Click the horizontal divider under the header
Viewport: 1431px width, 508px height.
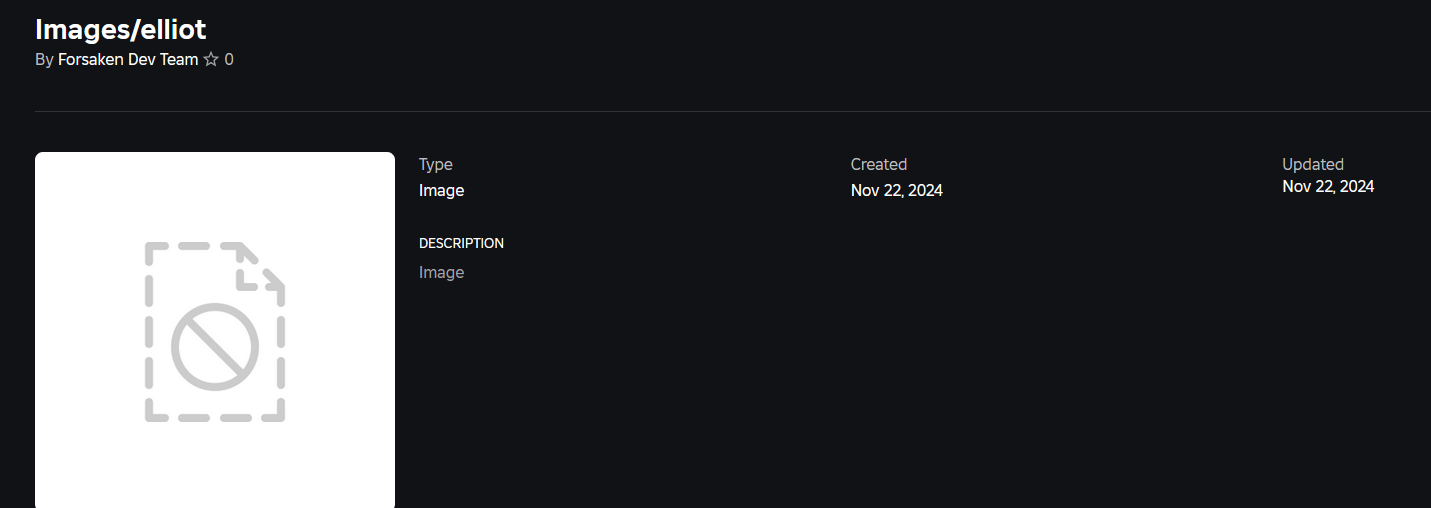pyautogui.click(x=700, y=111)
